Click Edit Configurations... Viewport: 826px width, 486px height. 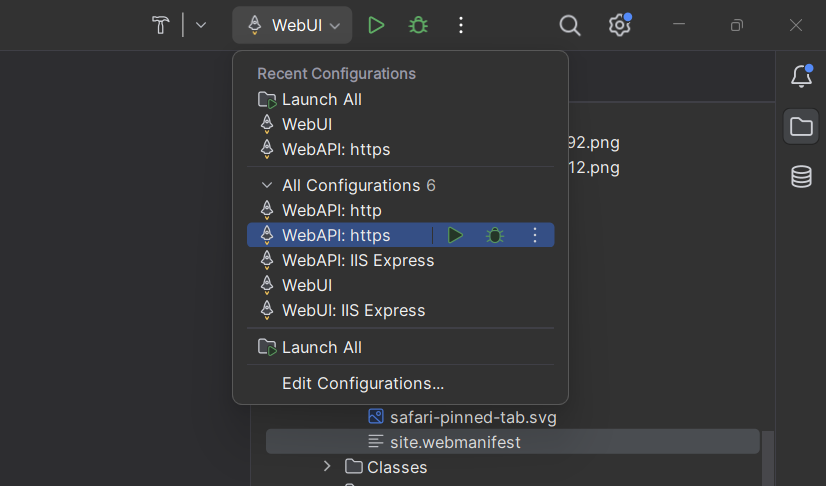tap(362, 383)
